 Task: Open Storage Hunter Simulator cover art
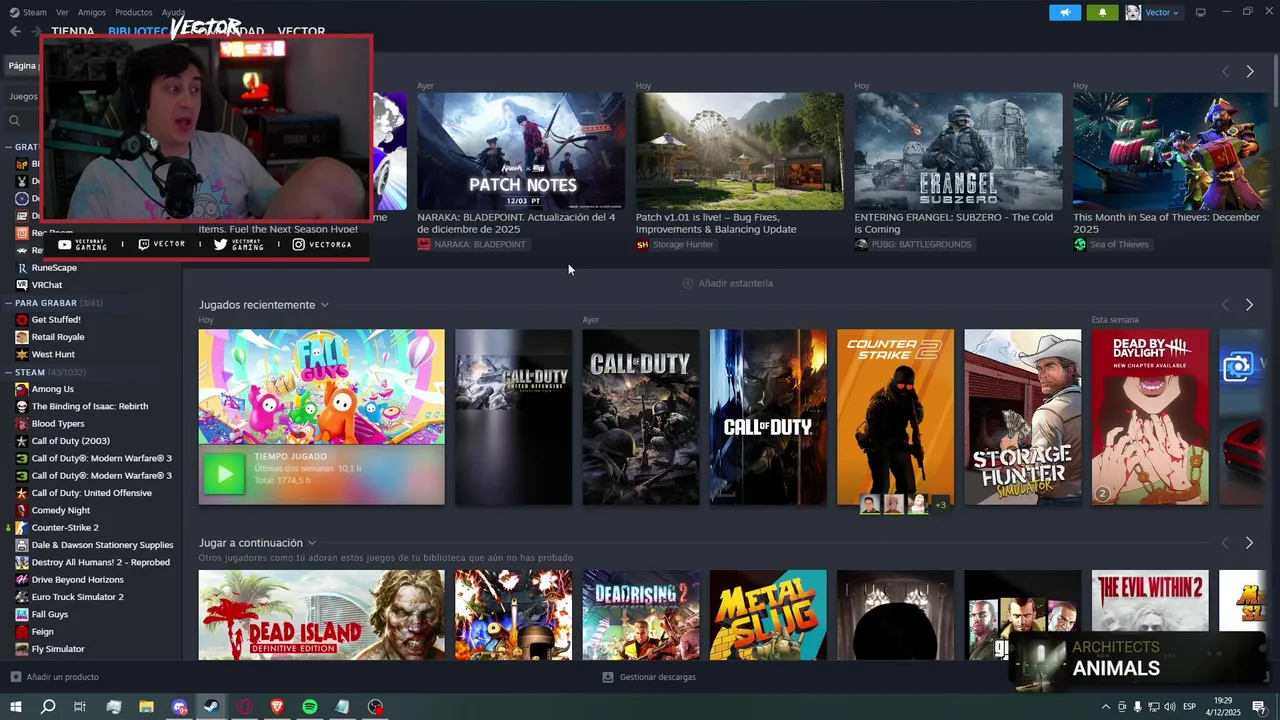tap(1022, 417)
